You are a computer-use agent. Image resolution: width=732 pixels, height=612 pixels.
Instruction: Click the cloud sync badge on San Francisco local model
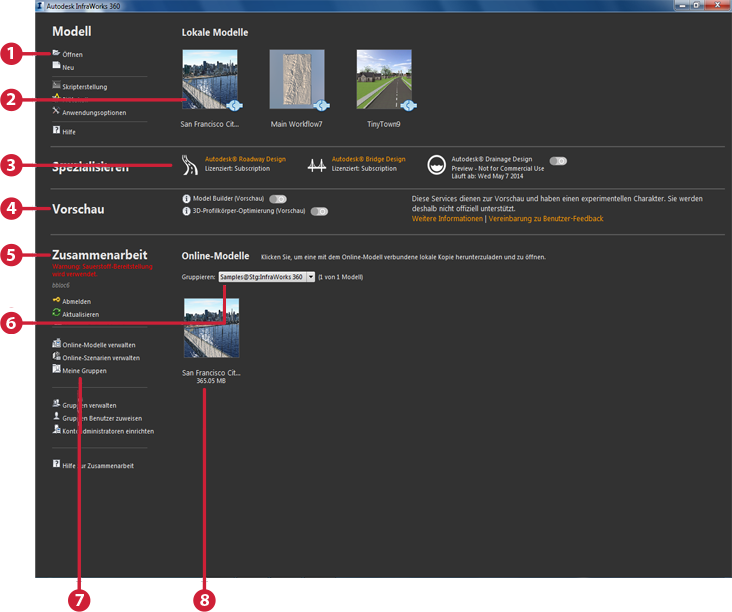point(234,106)
